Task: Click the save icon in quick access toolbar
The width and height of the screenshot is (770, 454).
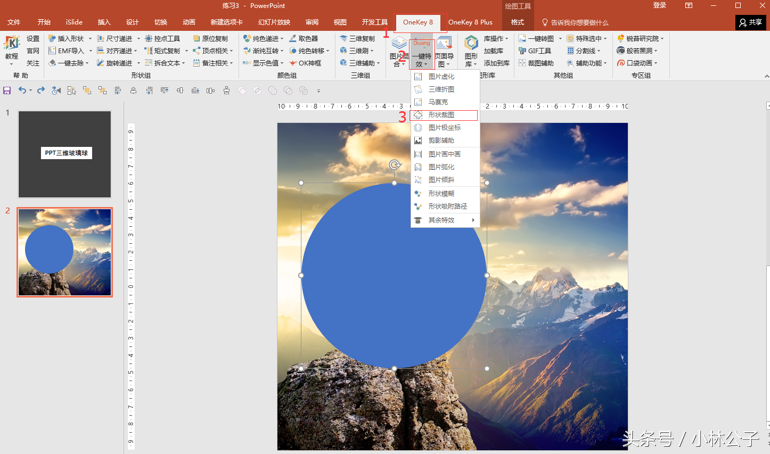Action: pos(7,90)
